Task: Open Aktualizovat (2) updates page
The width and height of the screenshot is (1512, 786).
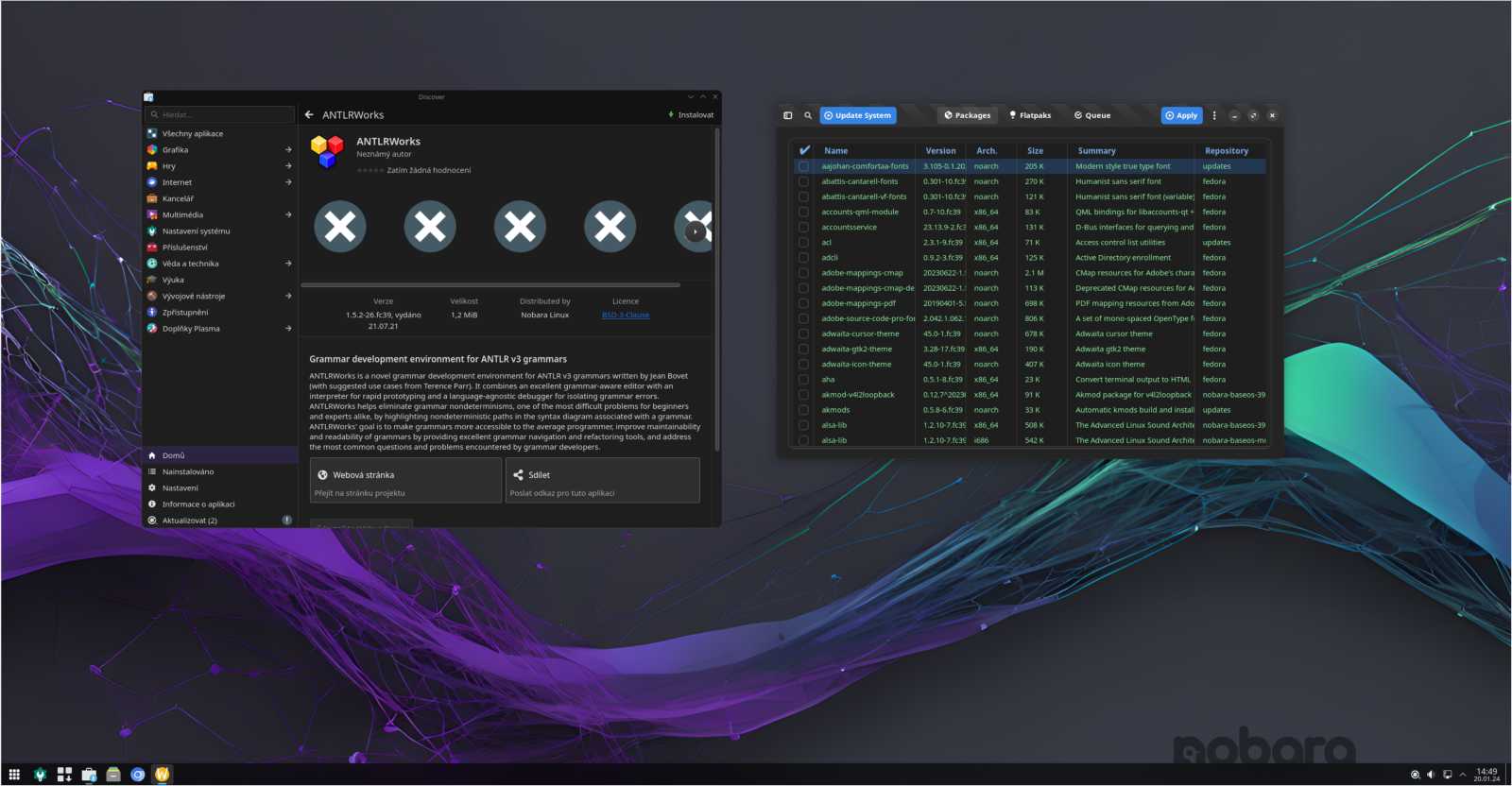Action: point(219,521)
